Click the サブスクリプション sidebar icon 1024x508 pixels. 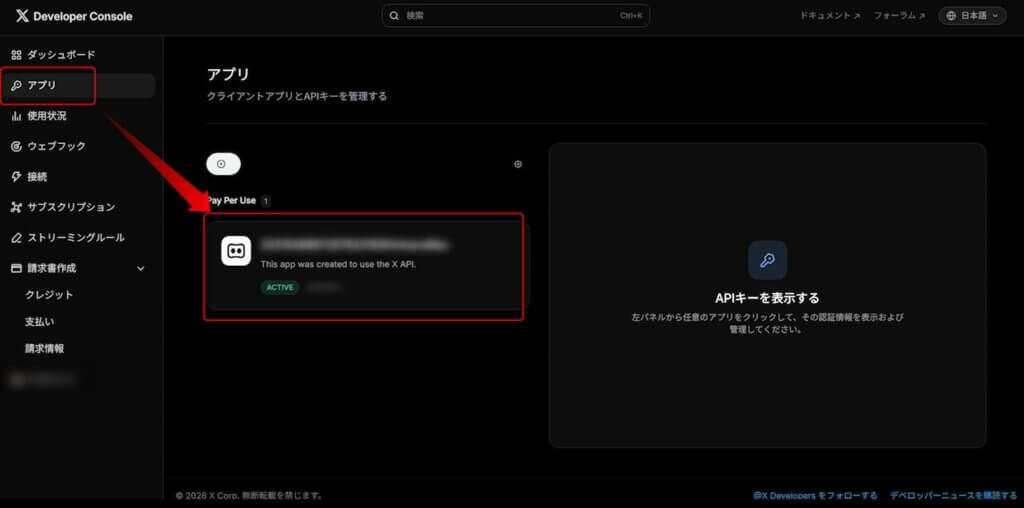[x=16, y=208]
